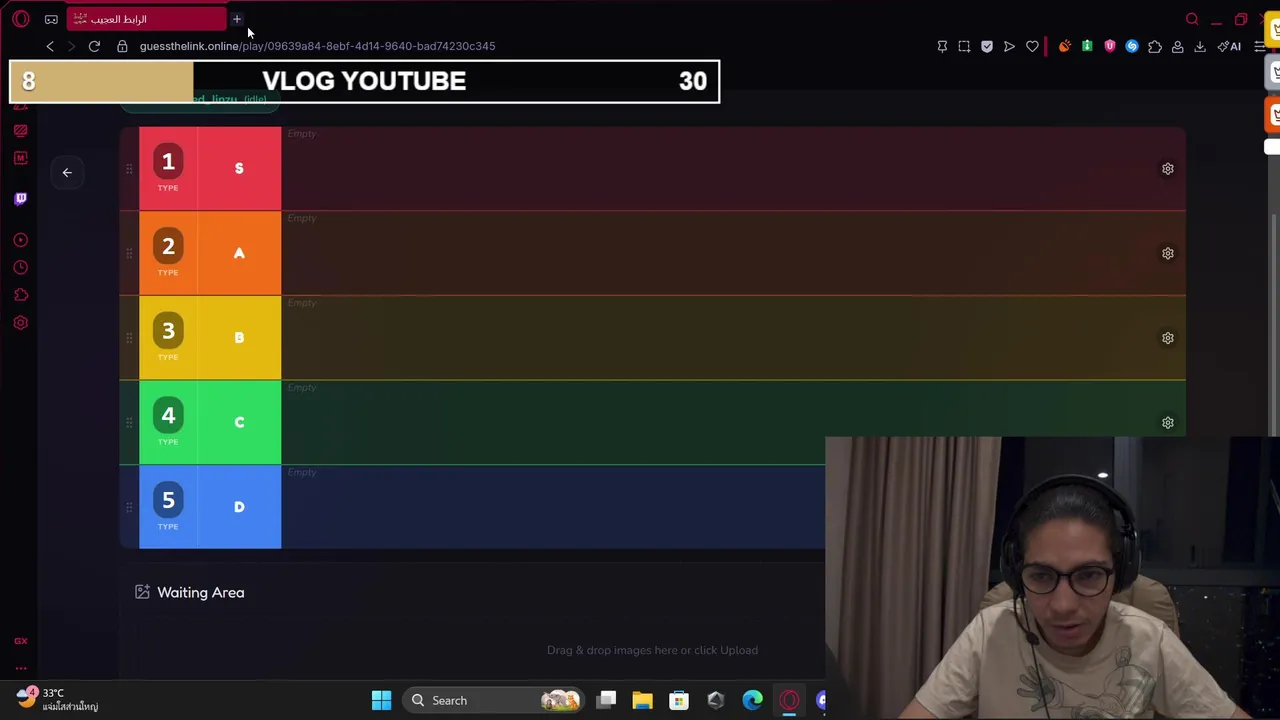Image resolution: width=1280 pixels, height=720 pixels.
Task: Open the extensions puzzle icon in toolbar
Action: [1155, 46]
